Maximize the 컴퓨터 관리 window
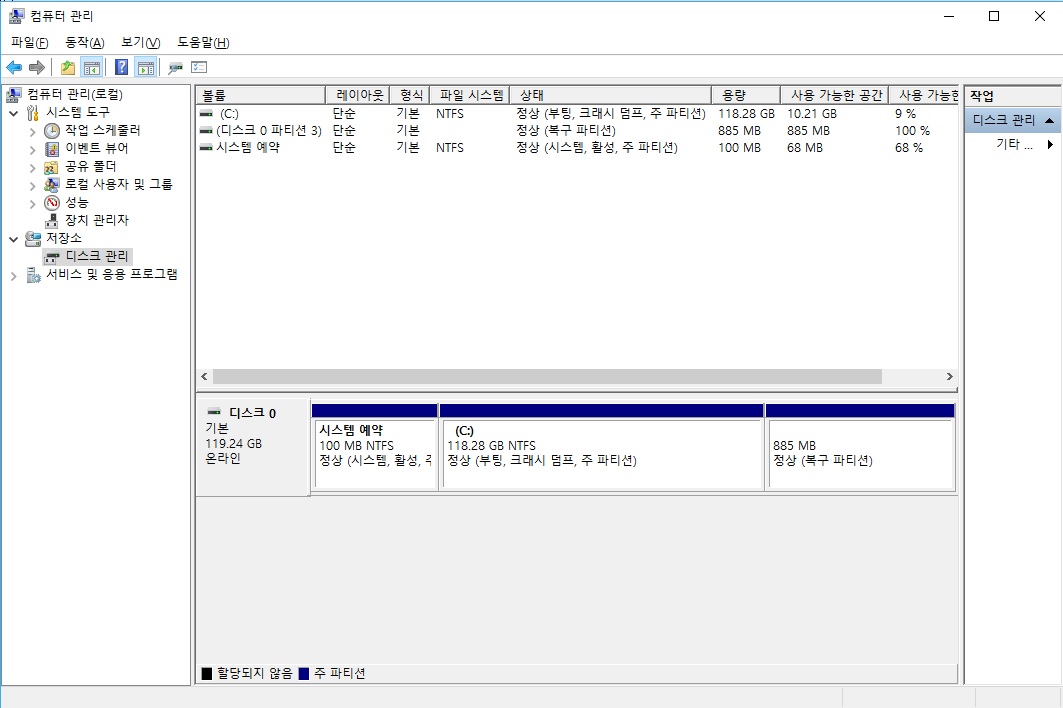This screenshot has height=708, width=1063. 994,16
